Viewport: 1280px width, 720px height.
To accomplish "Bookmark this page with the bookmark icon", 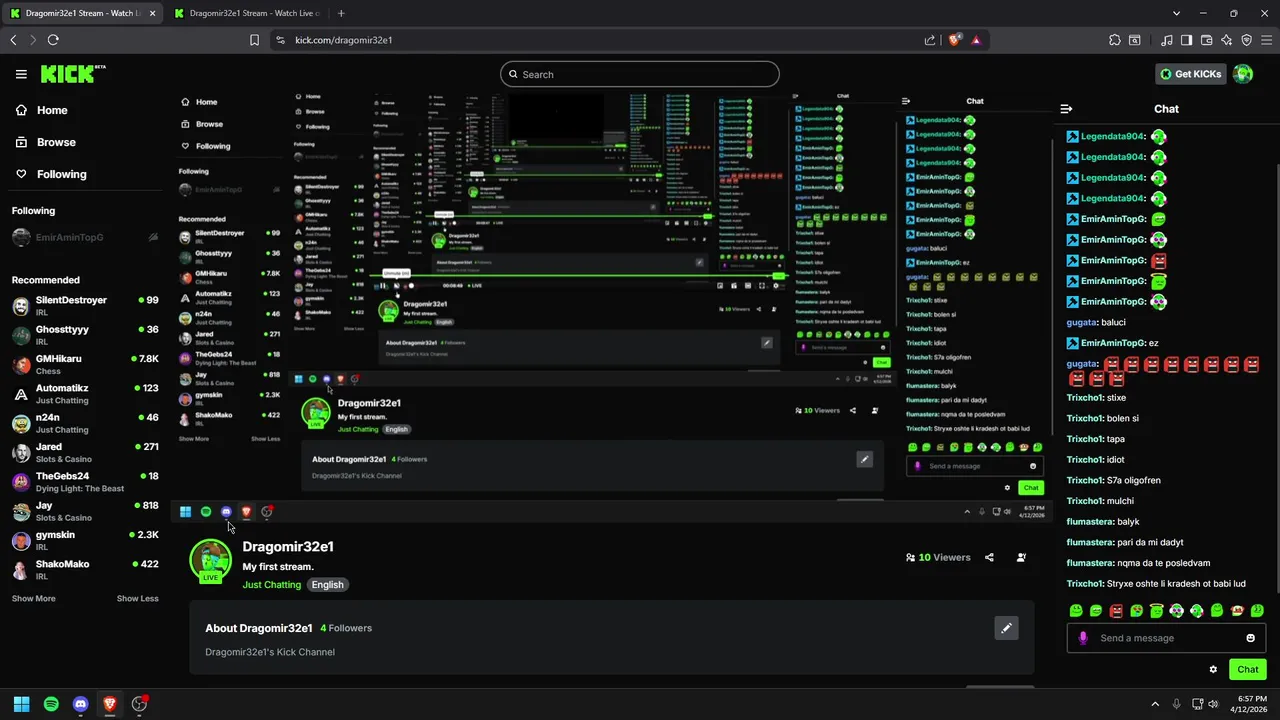I will pos(255,40).
